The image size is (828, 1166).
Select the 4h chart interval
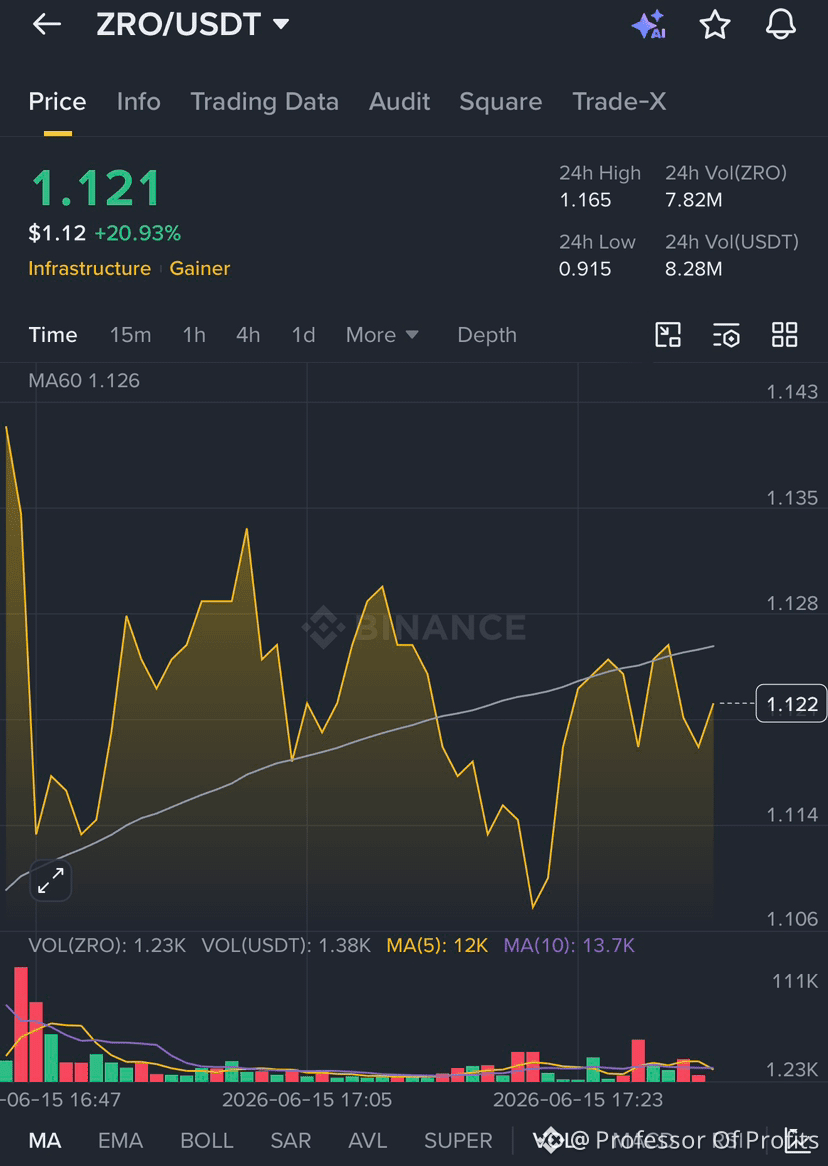pyautogui.click(x=248, y=335)
